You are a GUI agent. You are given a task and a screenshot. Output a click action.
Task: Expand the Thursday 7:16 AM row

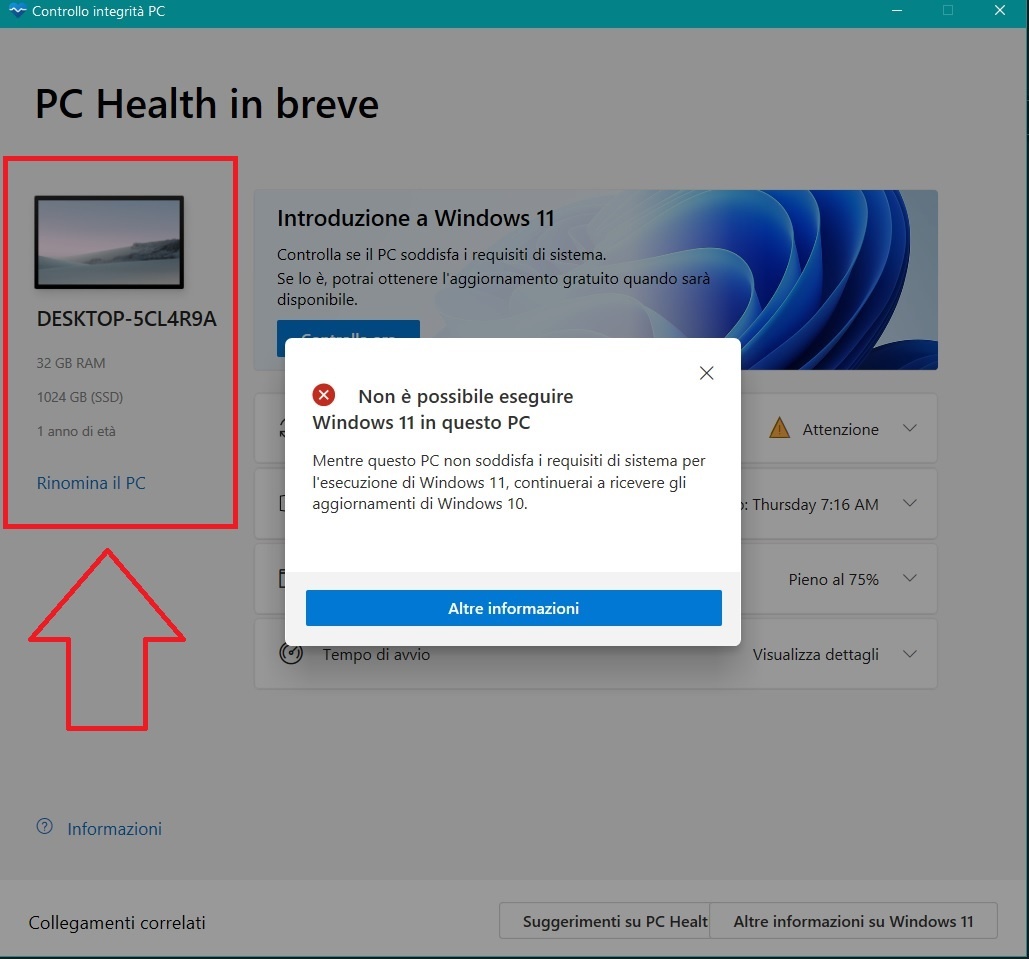910,503
